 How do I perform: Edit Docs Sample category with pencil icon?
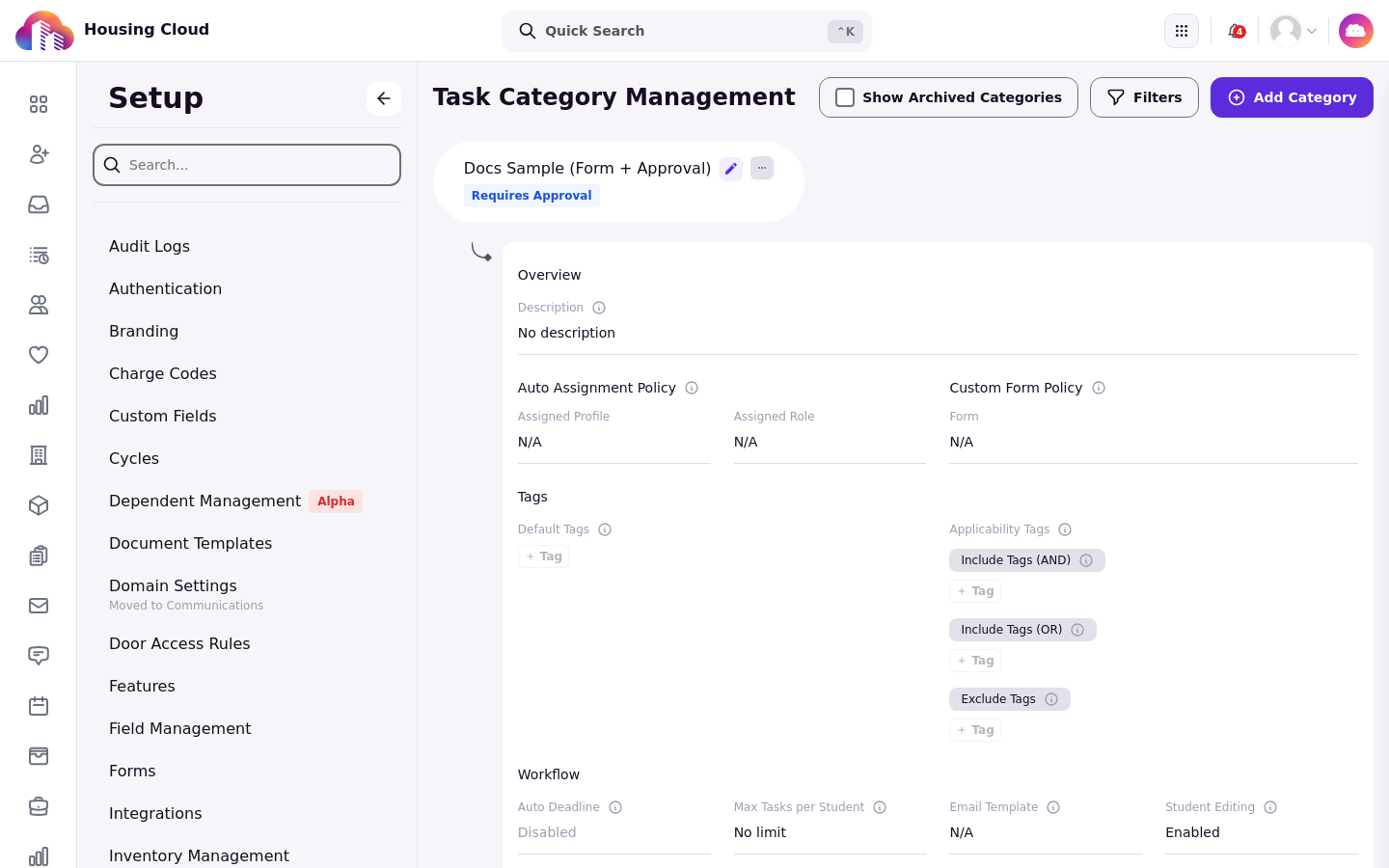pos(731,169)
